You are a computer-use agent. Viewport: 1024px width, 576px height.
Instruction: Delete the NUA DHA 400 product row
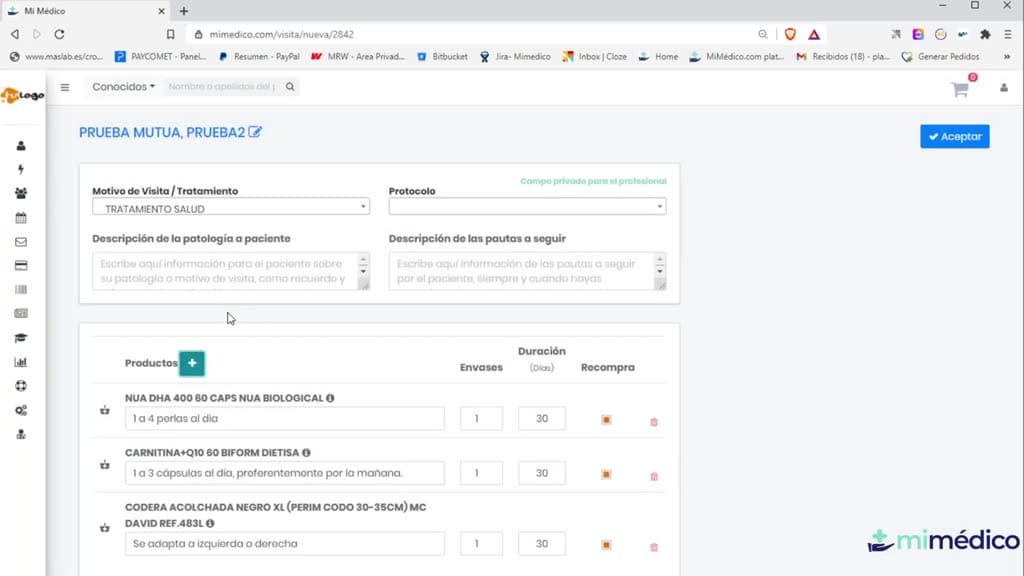point(654,422)
